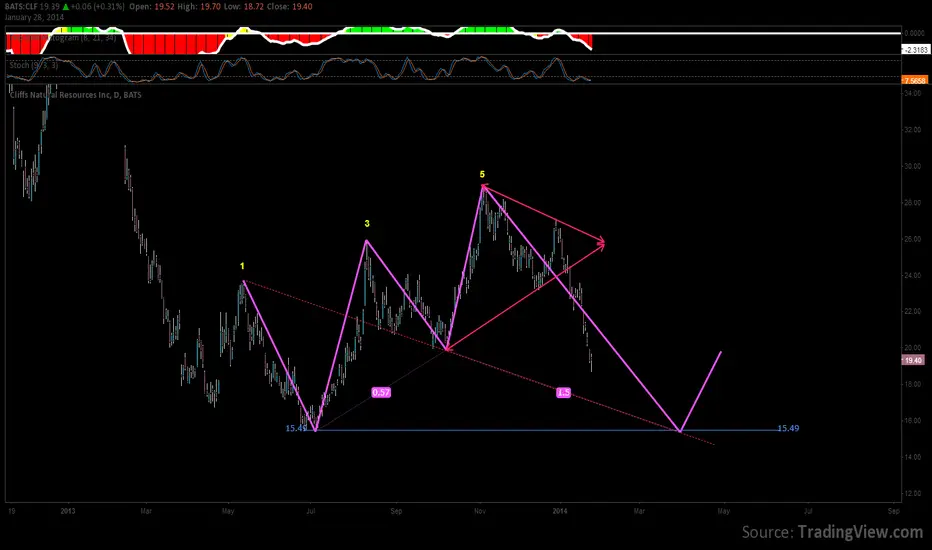Click the Close value 19.40 in header
This screenshot has height=550, width=932.
click(302, 7)
